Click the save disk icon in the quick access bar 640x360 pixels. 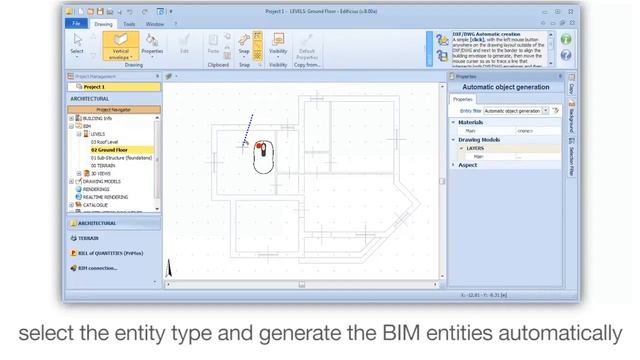pyautogui.click(x=100, y=12)
